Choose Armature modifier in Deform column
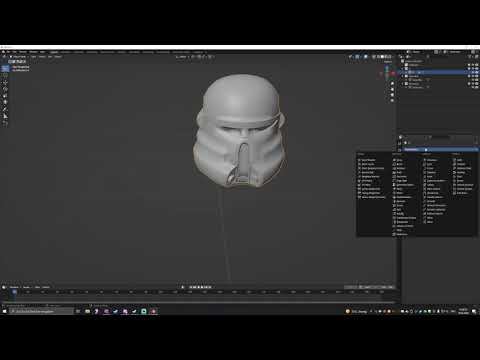The height and width of the screenshot is (360, 480). (431, 160)
